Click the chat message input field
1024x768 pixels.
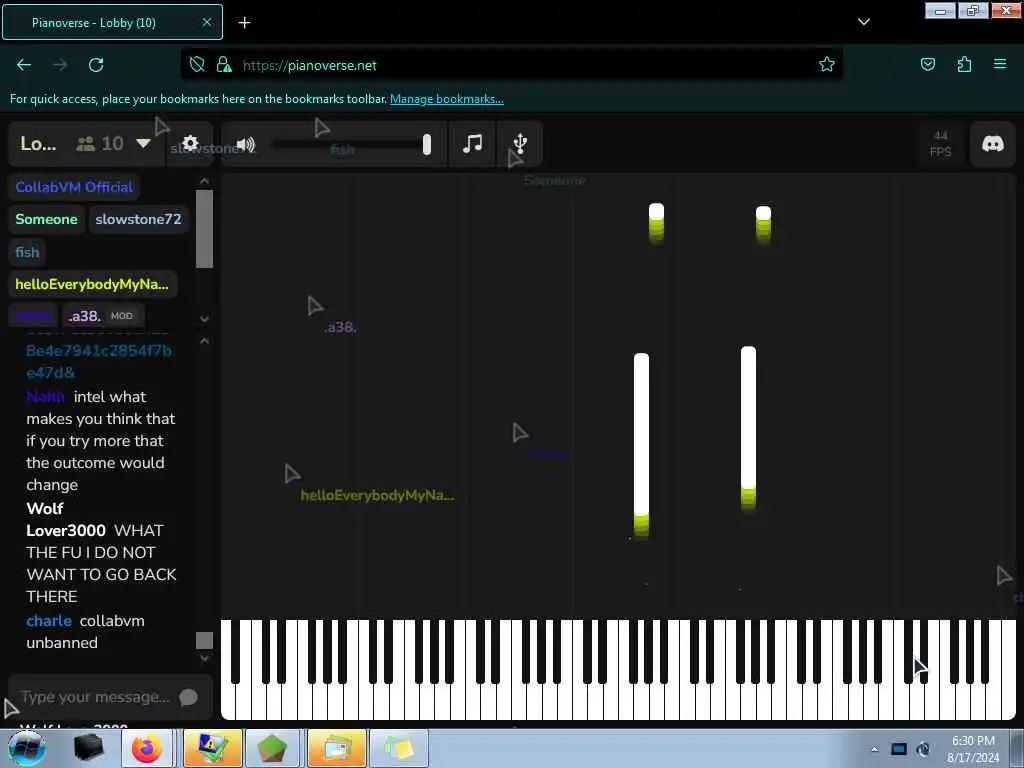(95, 697)
